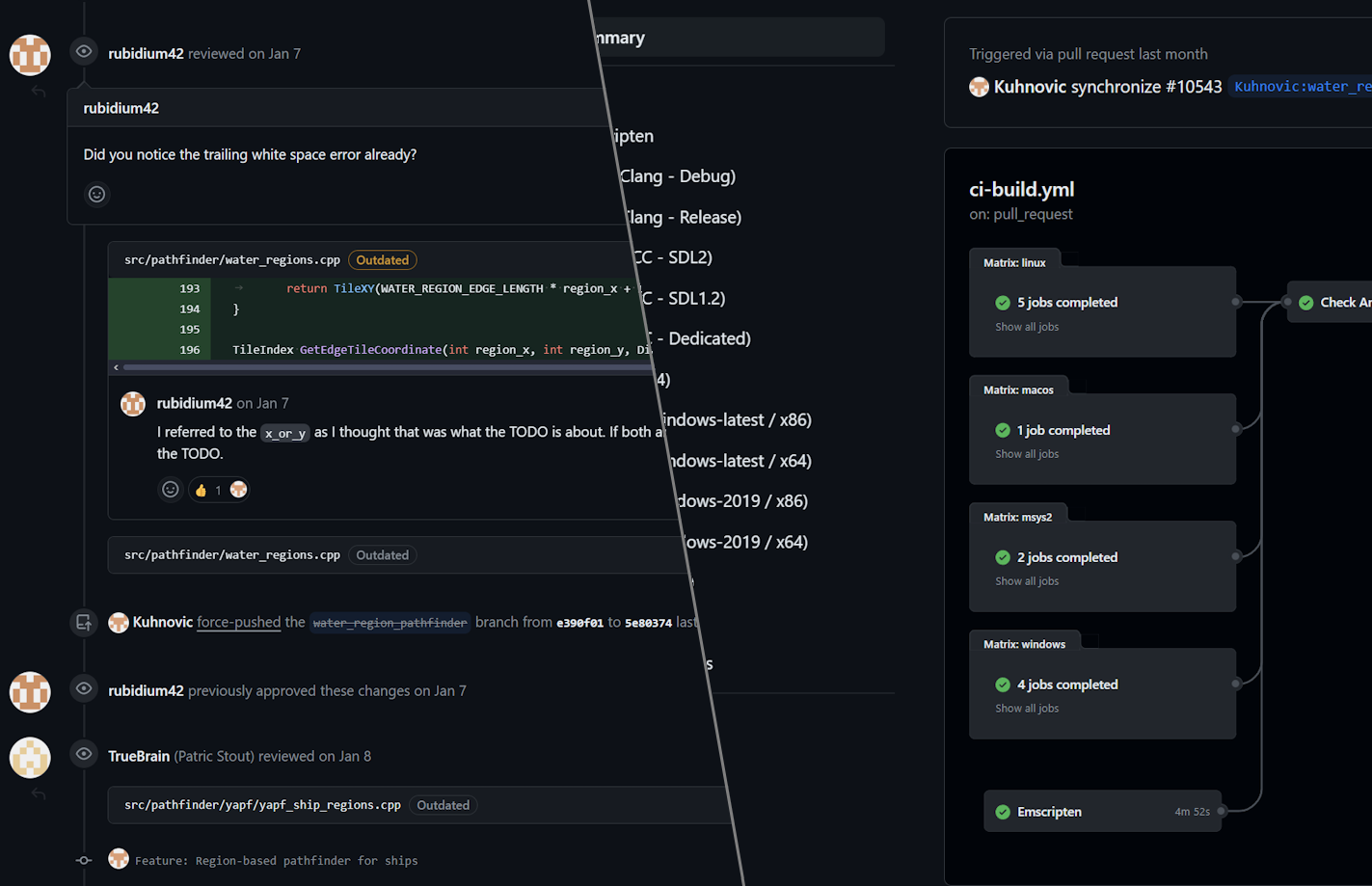The image size is (1372, 886).
Task: Expand Show all jobs under Matrix: macos
Action: pos(1029,453)
